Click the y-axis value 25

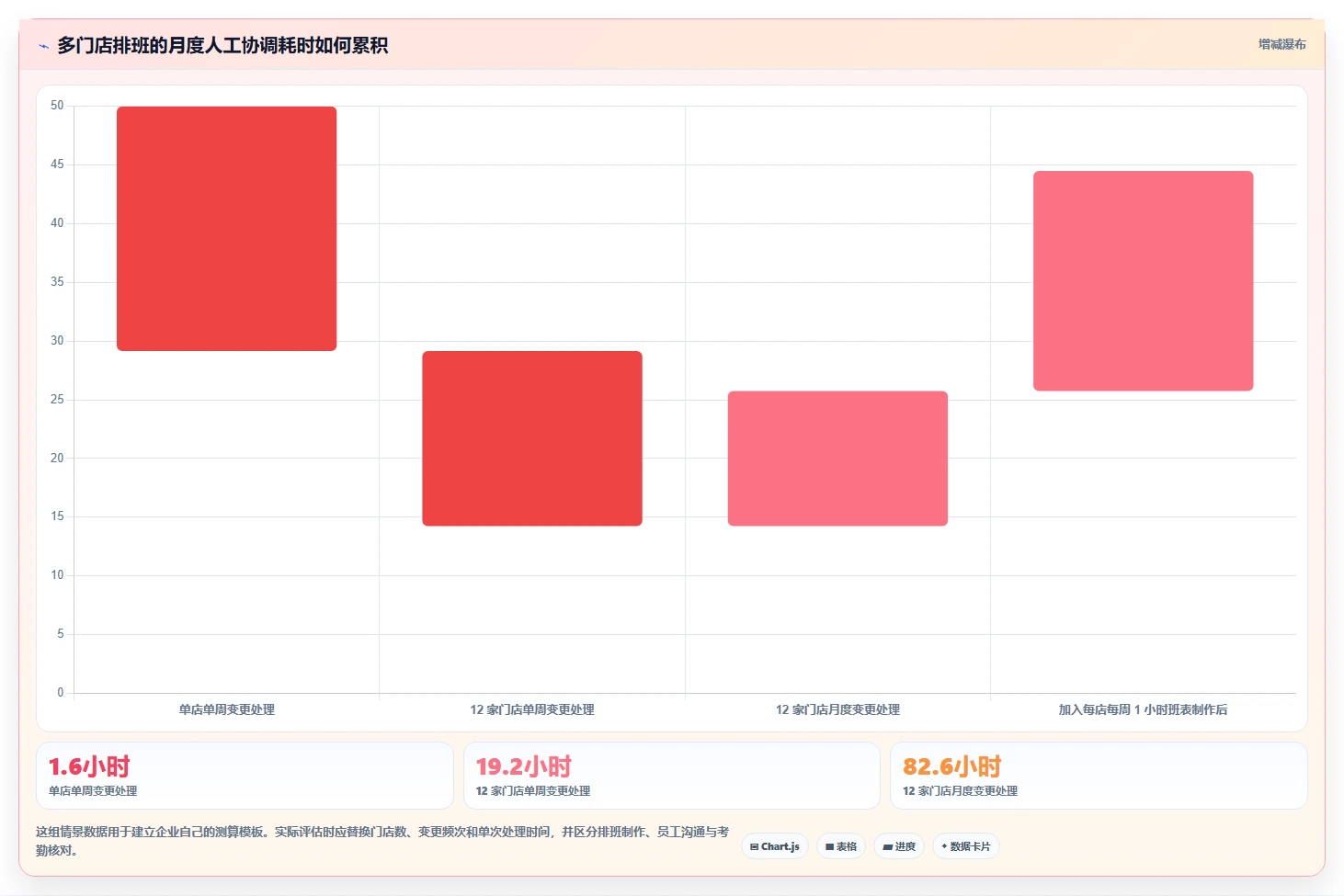[x=57, y=400]
